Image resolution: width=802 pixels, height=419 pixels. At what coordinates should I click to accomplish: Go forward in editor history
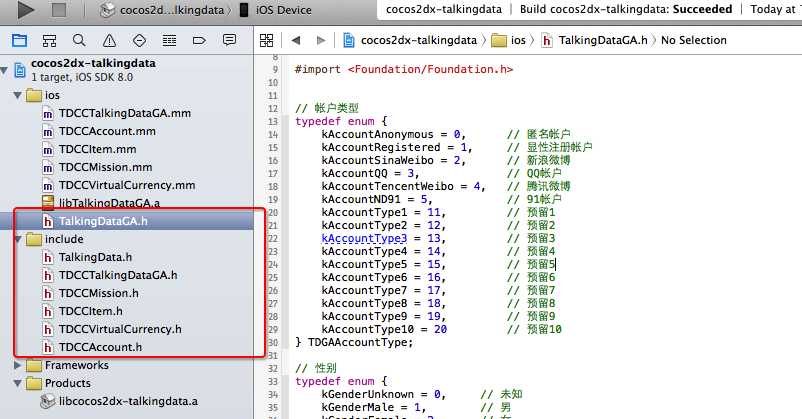click(x=321, y=40)
